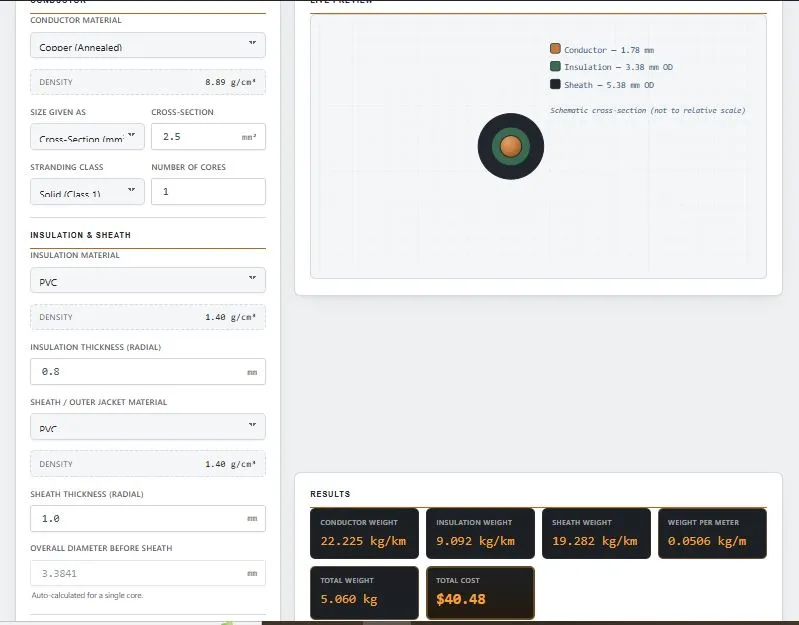Click 'Conductor – 1.78 mm' legend text
Screen dimensions: 799x625
[x=609, y=50]
